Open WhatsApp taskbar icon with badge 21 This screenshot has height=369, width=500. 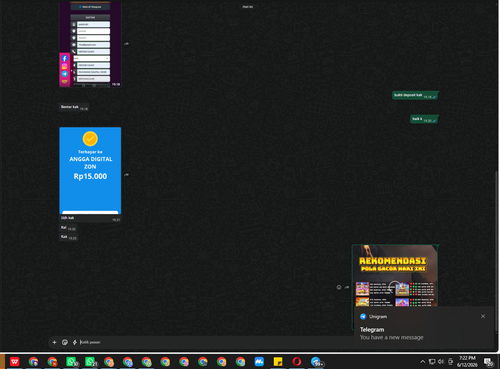(x=90, y=362)
